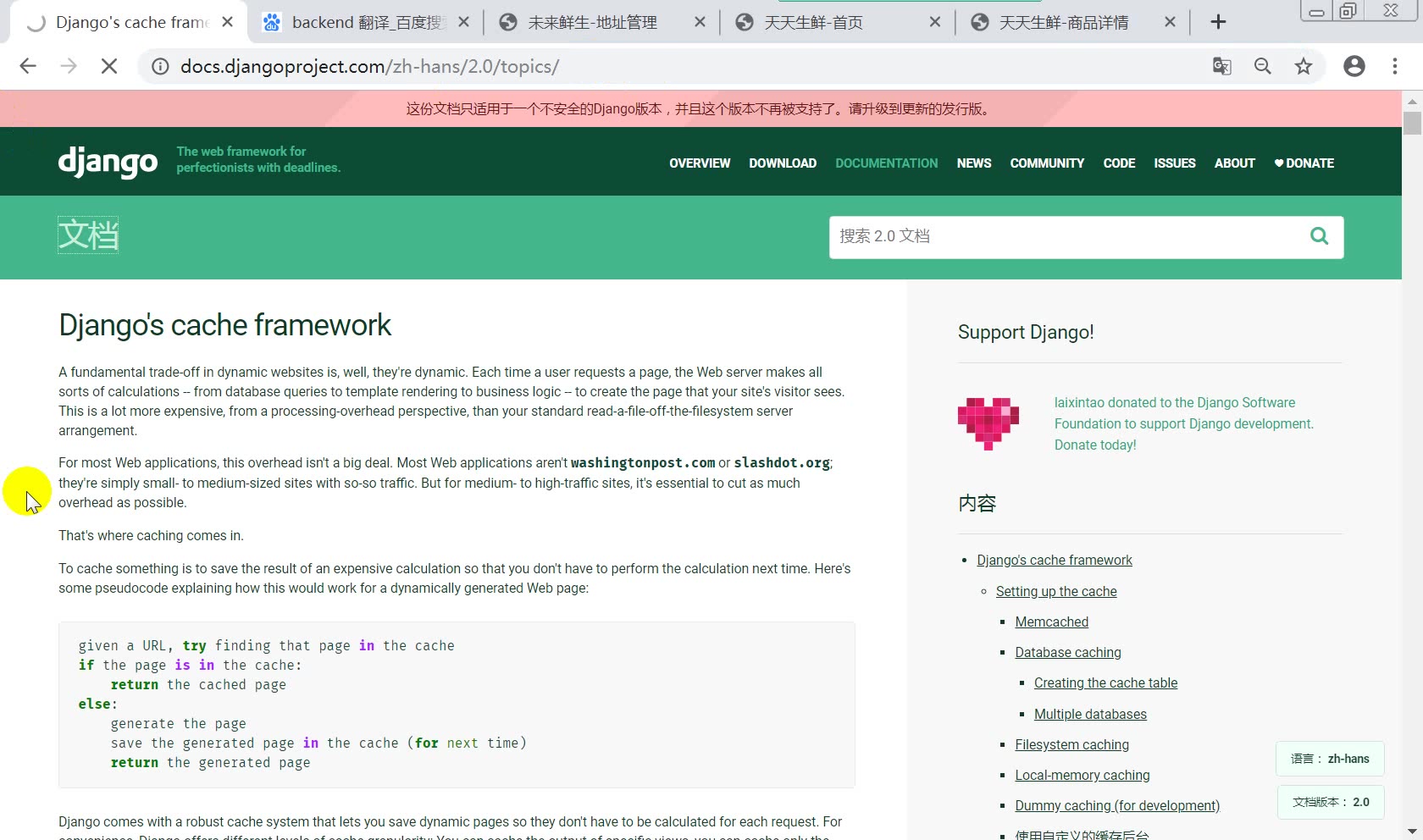The width and height of the screenshot is (1423, 840).
Task: Jump to Filesystem caching section
Action: (x=1071, y=744)
